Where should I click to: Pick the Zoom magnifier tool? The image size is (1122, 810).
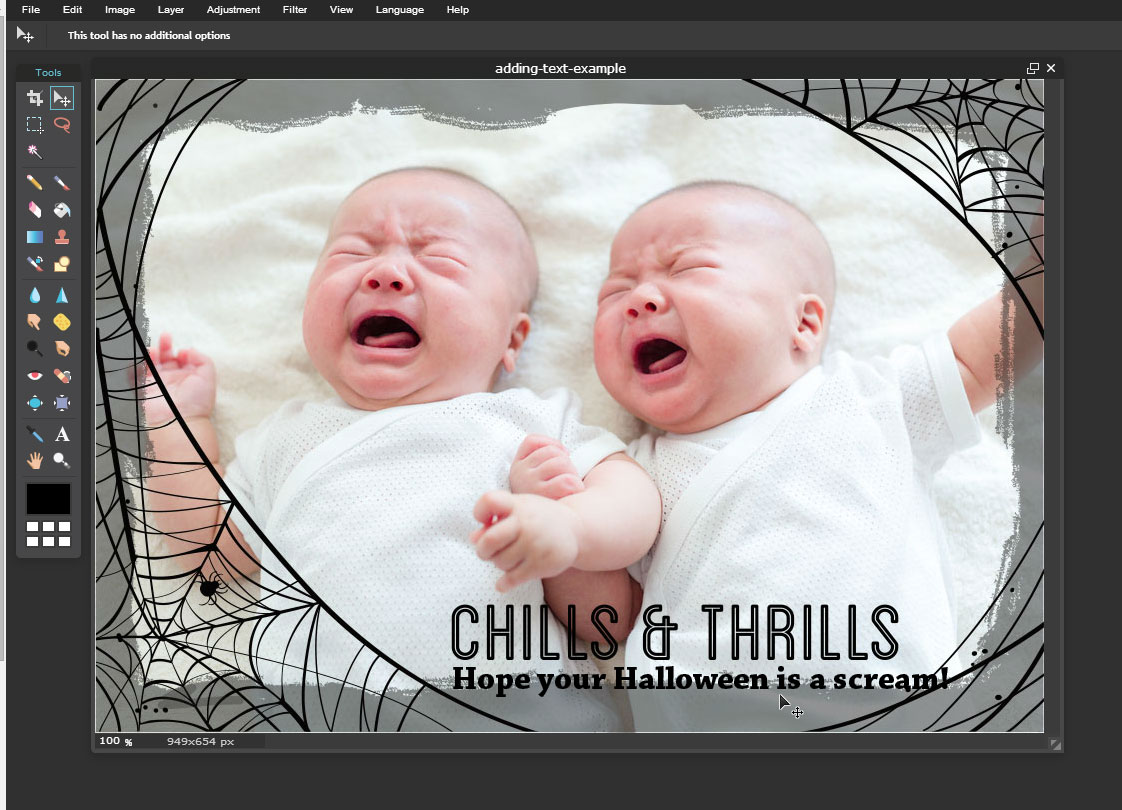[62, 461]
